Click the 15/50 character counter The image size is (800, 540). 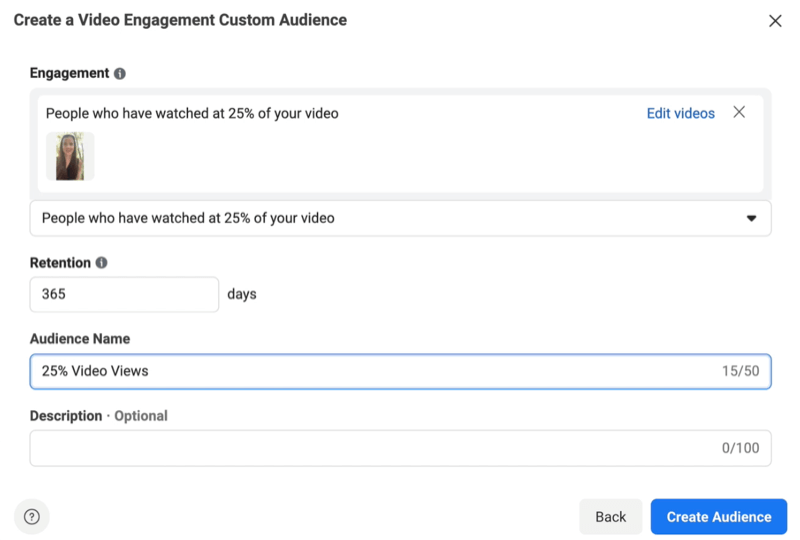point(740,371)
